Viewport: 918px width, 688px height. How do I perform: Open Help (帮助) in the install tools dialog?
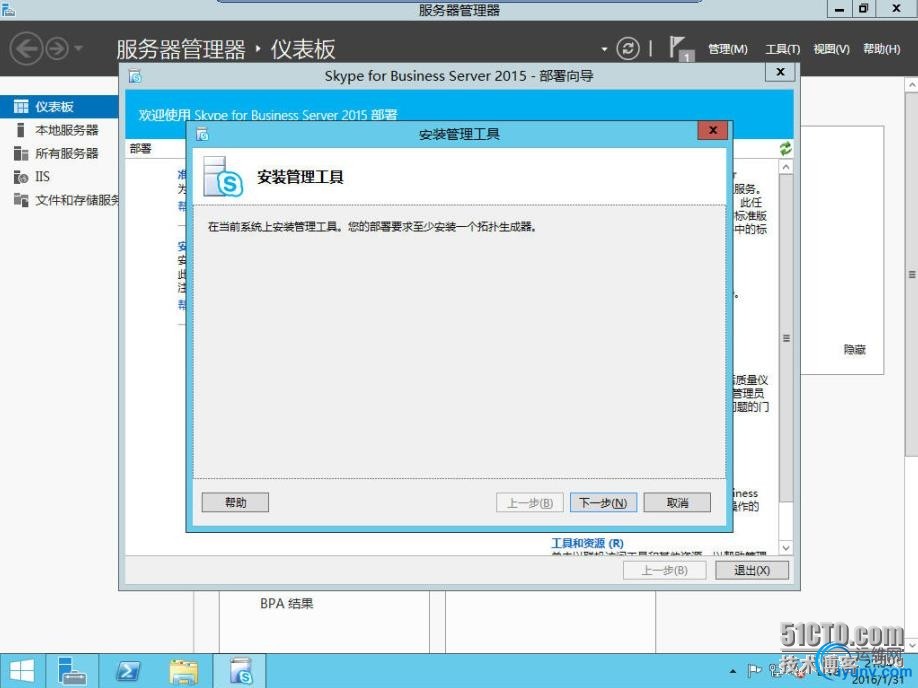(235, 502)
